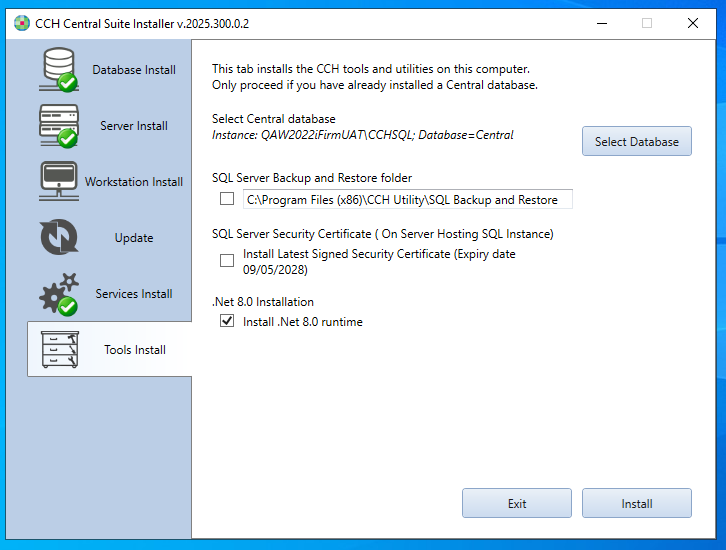Click the Services Install gears icon

59,294
